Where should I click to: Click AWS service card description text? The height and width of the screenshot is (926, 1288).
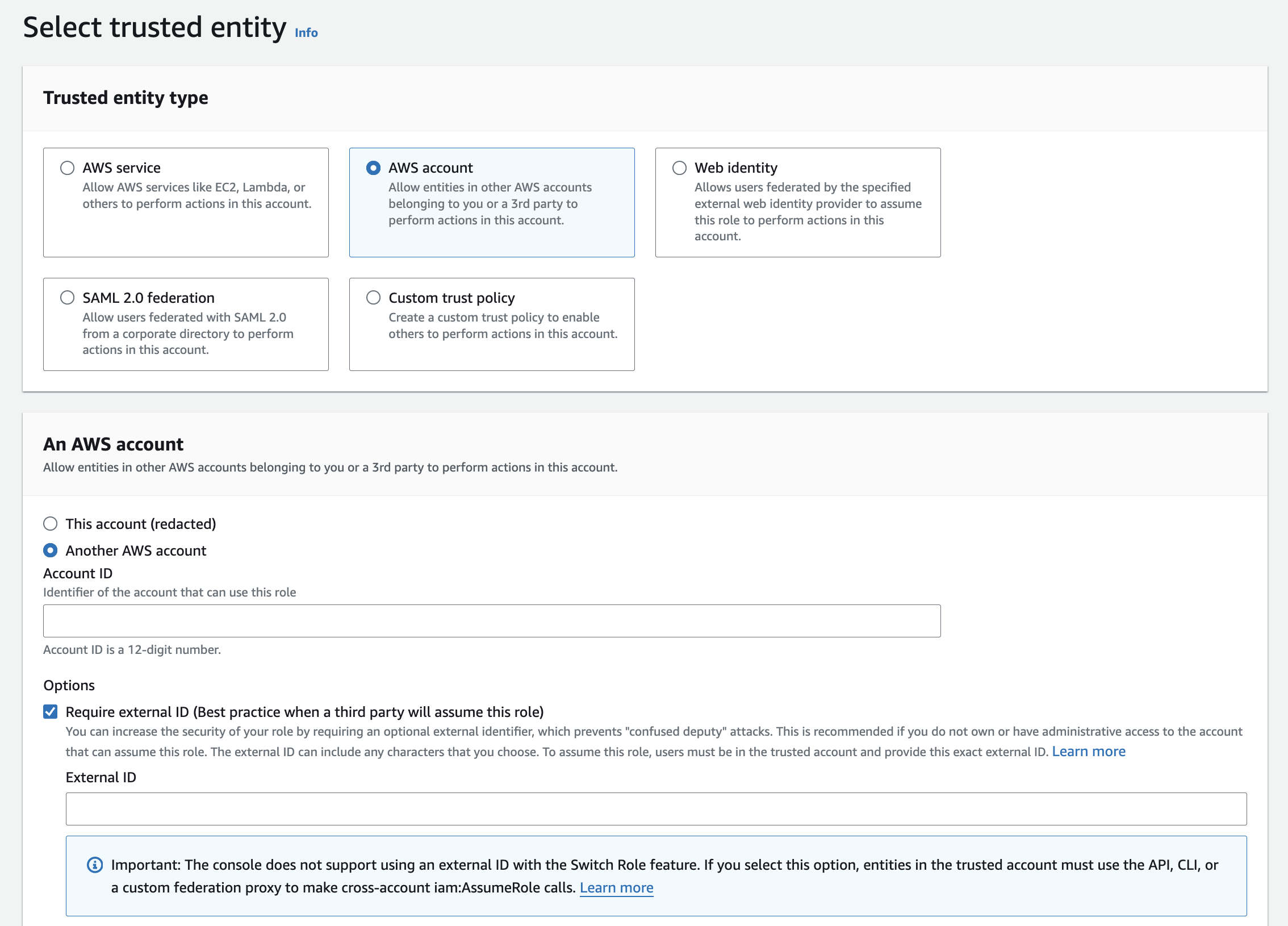(x=197, y=195)
